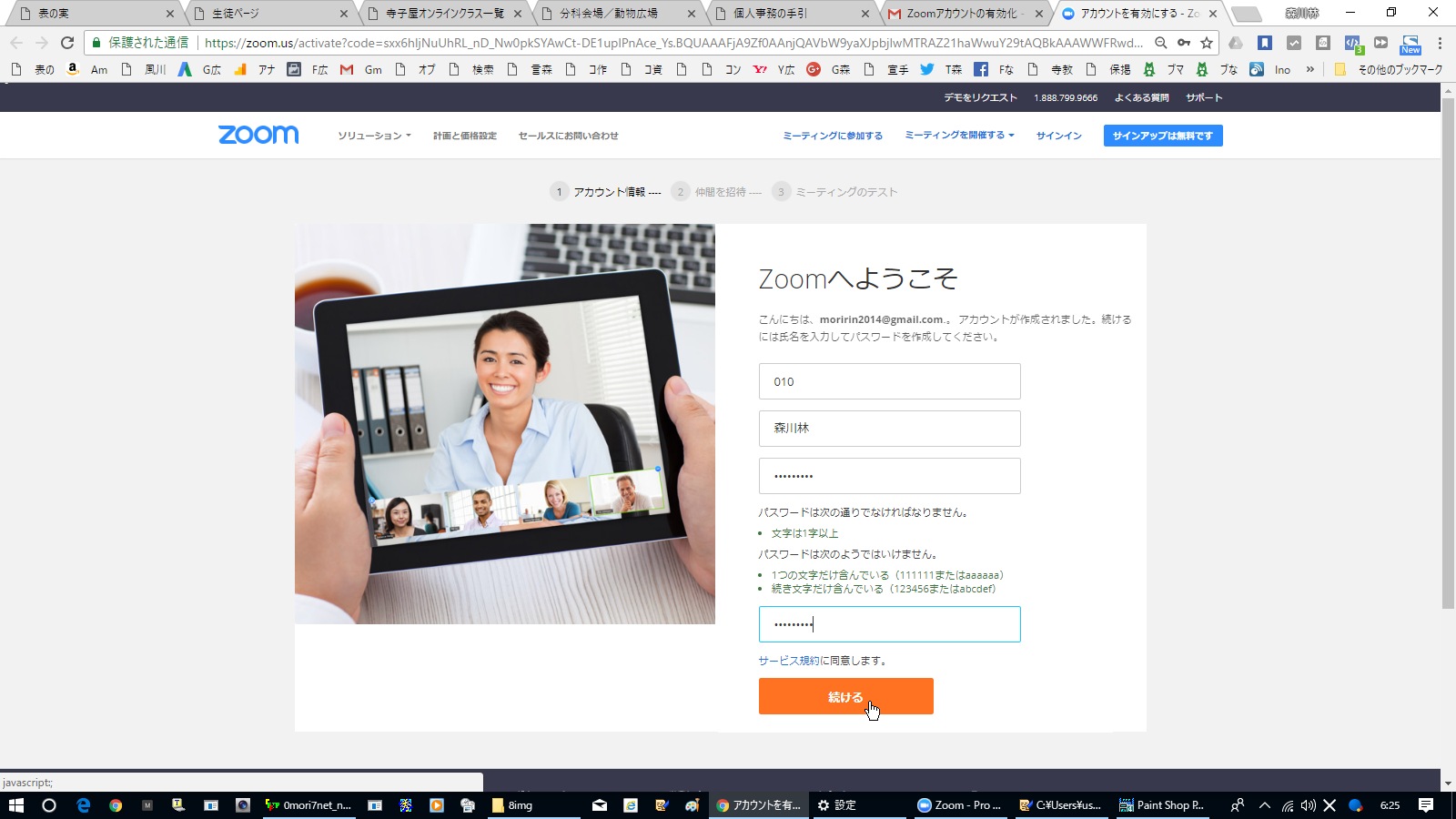Click the fast-forward extension icon
Screen dimensions: 1456x819
[x=1381, y=43]
